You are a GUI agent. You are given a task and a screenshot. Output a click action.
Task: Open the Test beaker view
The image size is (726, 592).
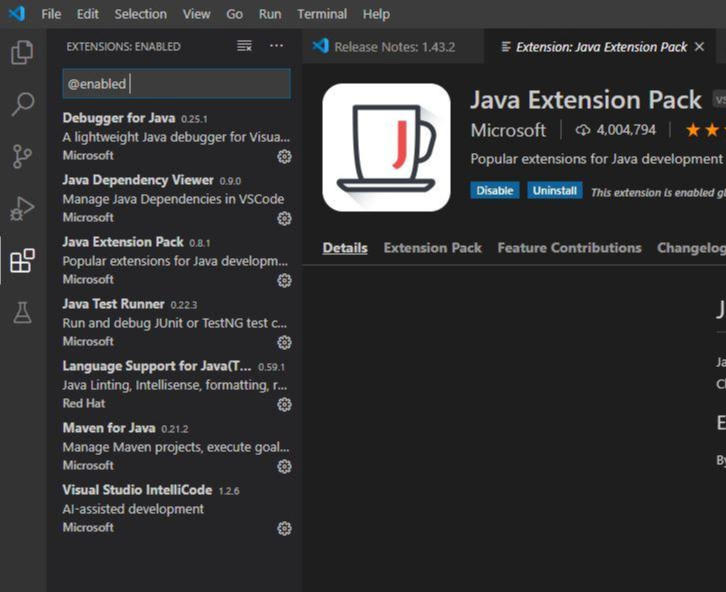point(22,312)
